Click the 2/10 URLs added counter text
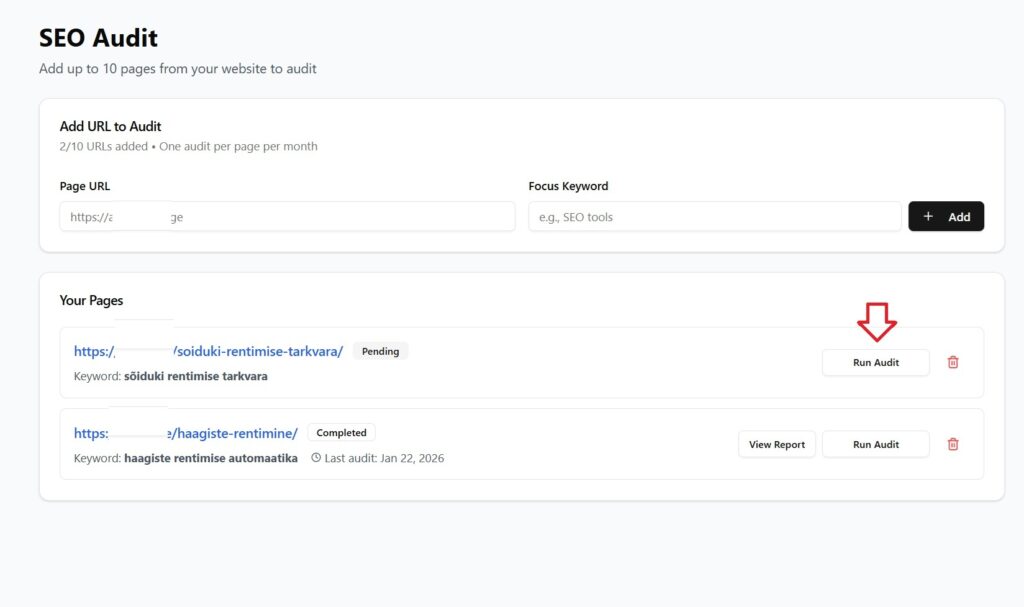Screen dimensions: 1024x607 (x=103, y=146)
